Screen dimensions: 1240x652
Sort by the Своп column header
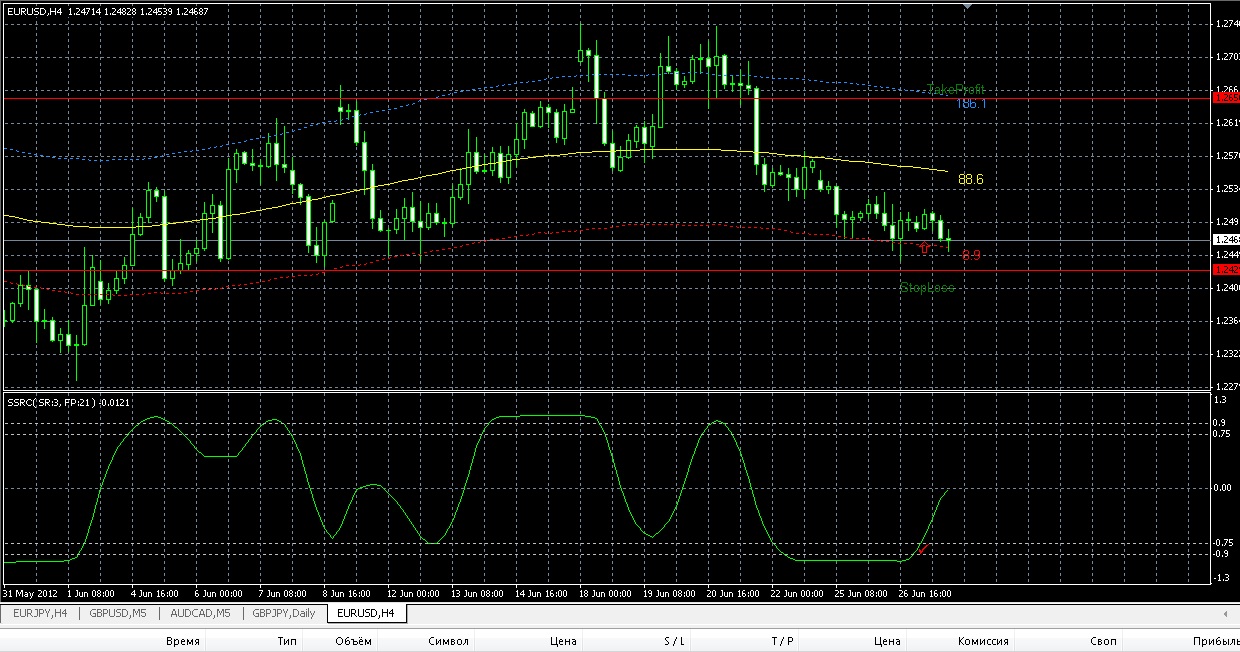point(1103,641)
